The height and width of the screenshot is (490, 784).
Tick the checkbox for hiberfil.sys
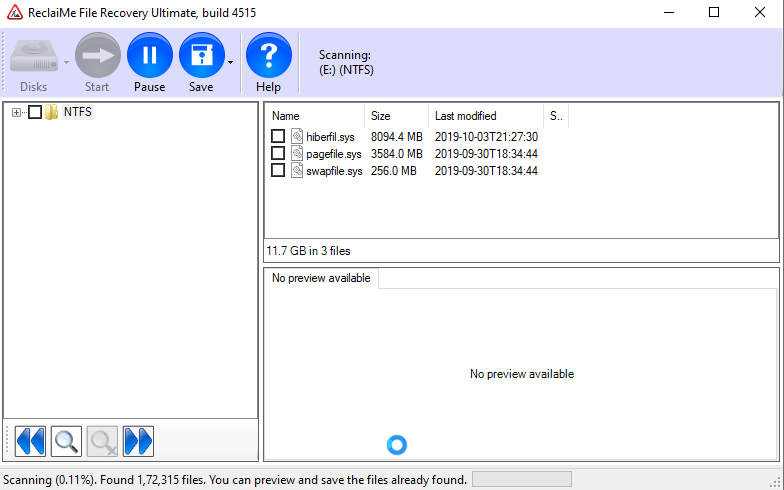[x=278, y=136]
